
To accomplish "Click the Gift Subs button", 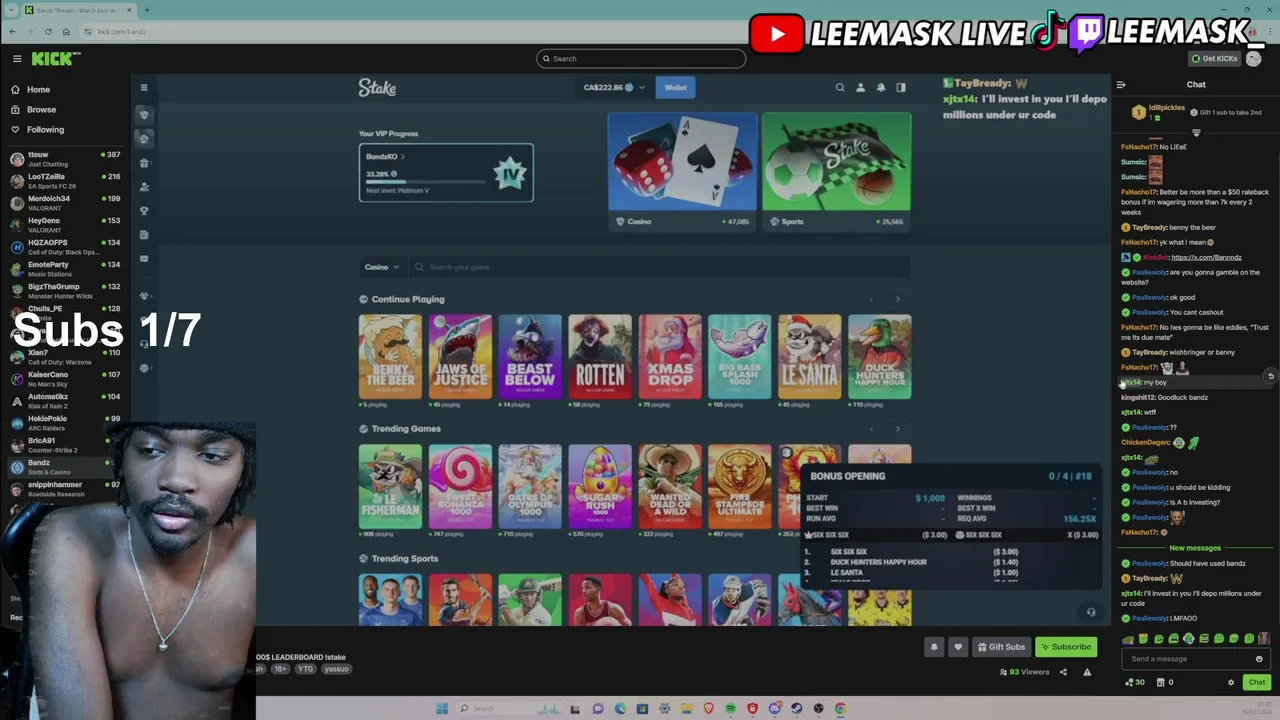I will pos(1001,647).
